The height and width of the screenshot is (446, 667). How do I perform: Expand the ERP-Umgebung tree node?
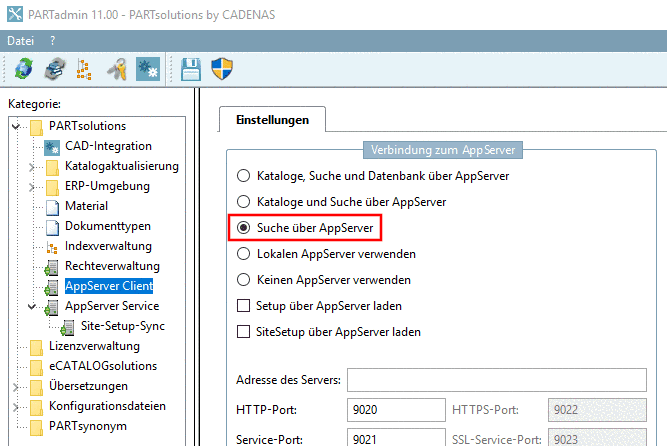(x=33, y=186)
